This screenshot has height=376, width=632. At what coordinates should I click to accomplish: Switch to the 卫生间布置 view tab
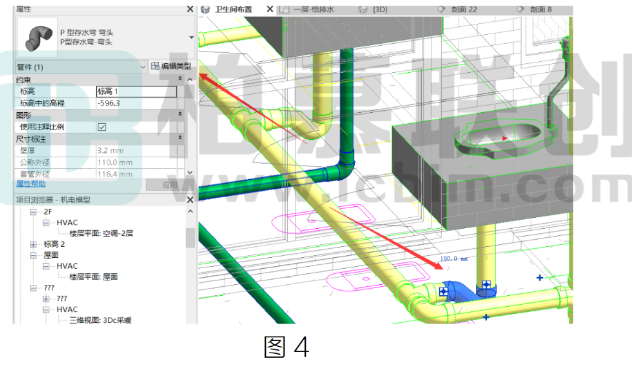233,9
